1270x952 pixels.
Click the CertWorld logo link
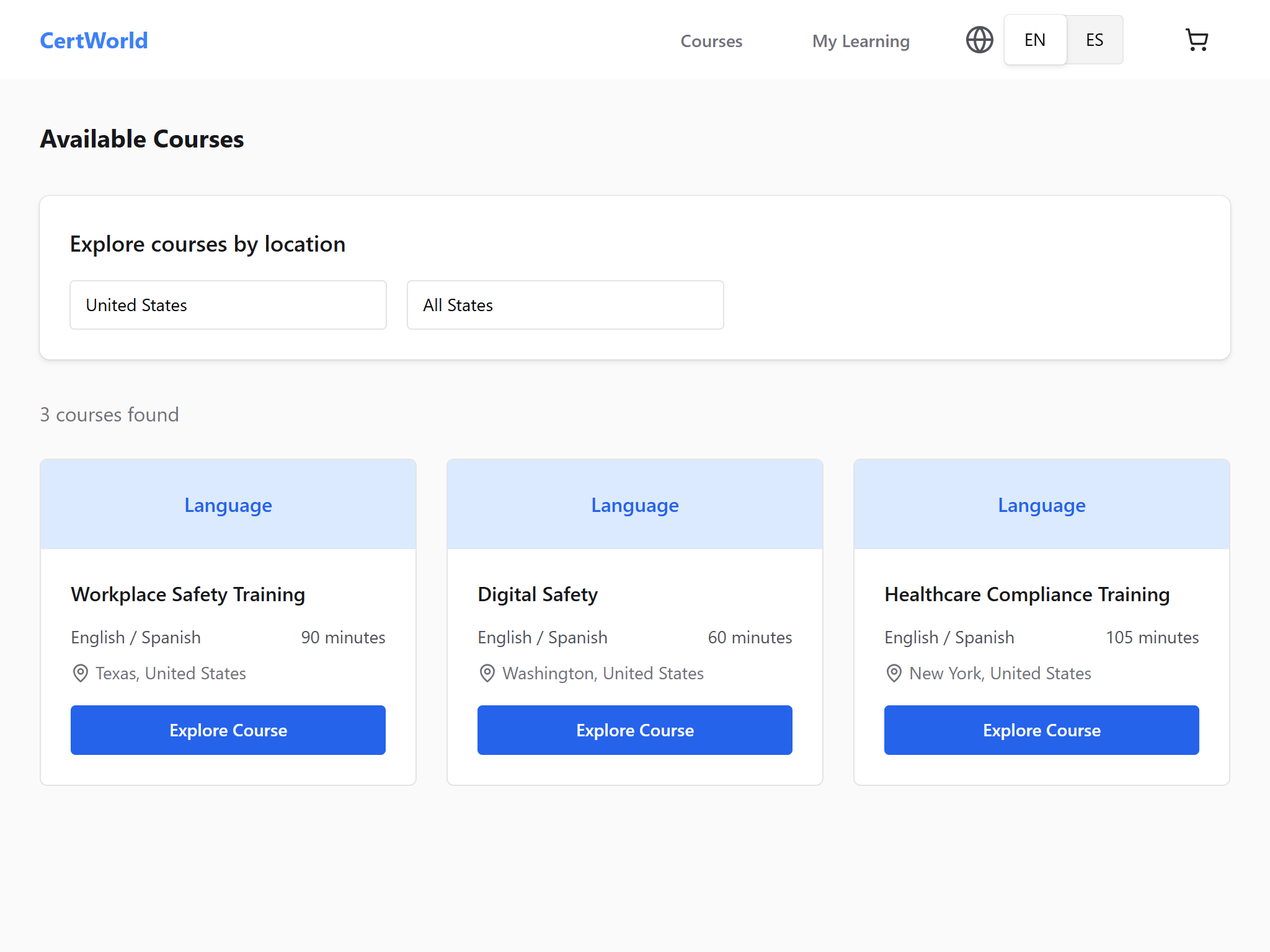pos(94,41)
